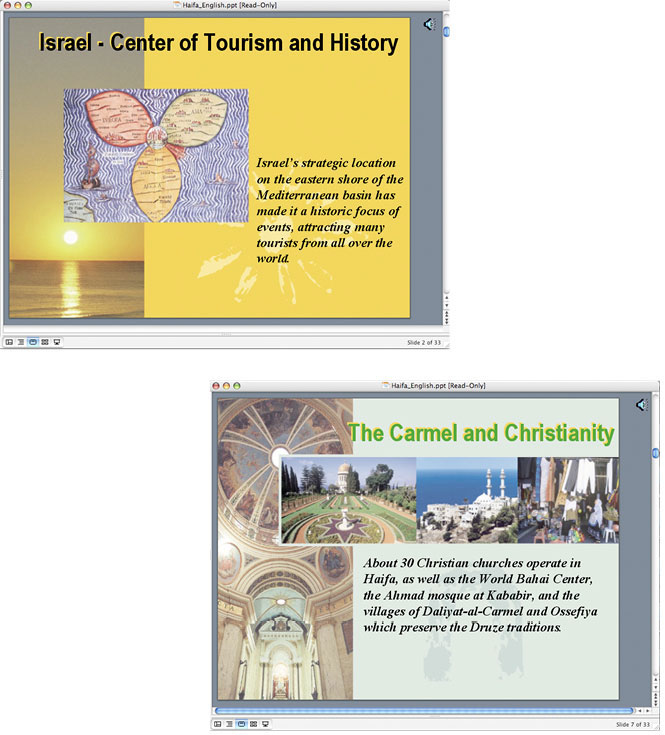Select the title "Israel - Center of Tourism and History"
The height and width of the screenshot is (735, 665).
tap(218, 43)
